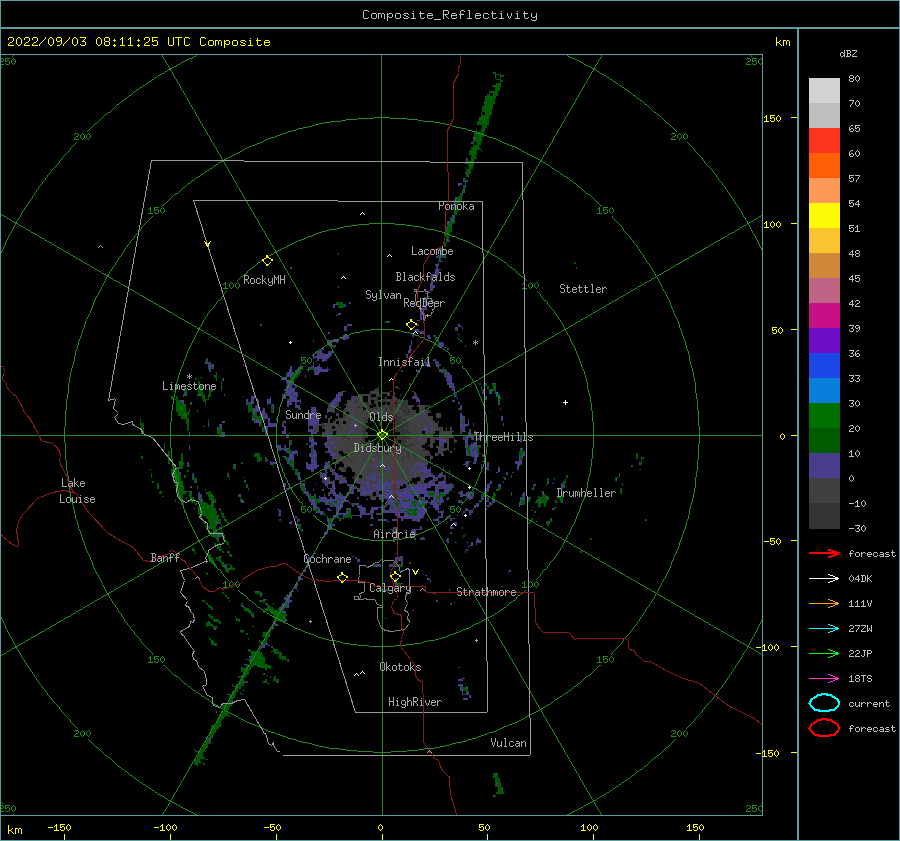Click the white plus marker southwest of Stettler
Image resolution: width=900 pixels, height=841 pixels.
click(x=565, y=402)
